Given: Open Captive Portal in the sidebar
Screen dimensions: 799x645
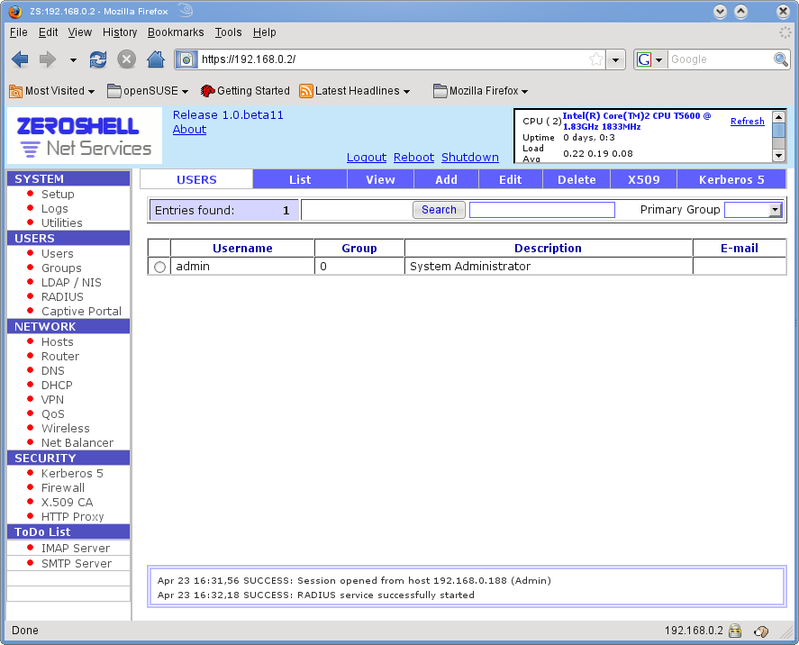Looking at the screenshot, I should pyautogui.click(x=81, y=311).
